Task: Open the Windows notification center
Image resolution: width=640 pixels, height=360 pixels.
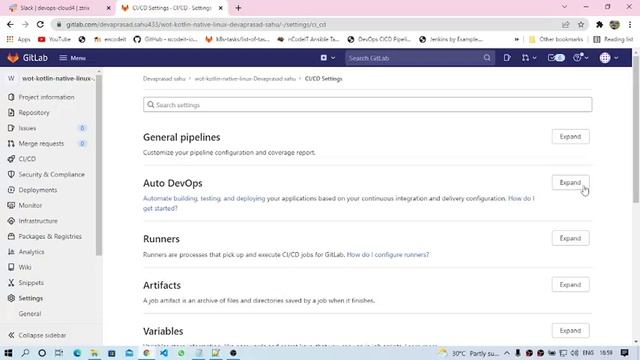Action: 624,353
